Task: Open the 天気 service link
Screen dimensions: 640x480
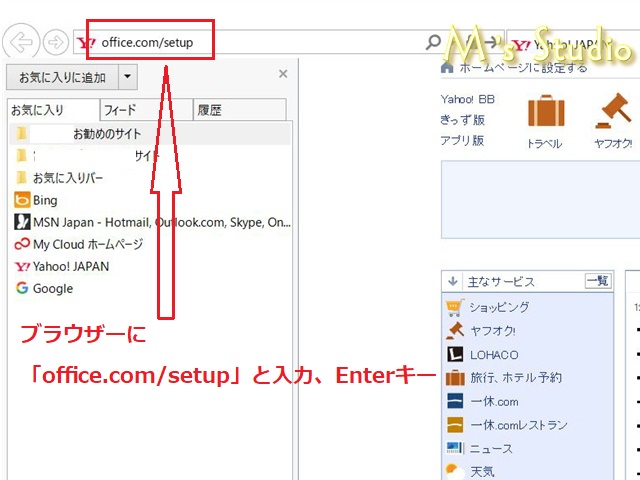Action: [482, 472]
